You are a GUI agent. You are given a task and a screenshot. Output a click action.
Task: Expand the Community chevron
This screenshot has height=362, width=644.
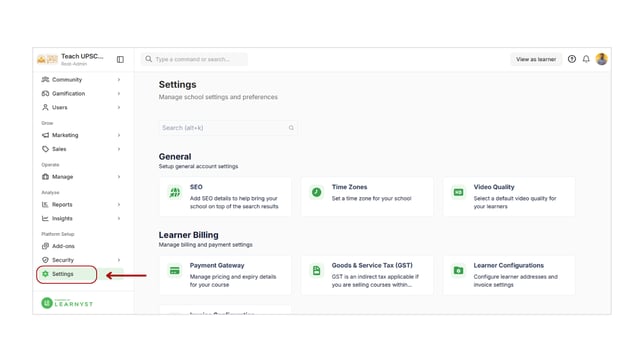(119, 79)
